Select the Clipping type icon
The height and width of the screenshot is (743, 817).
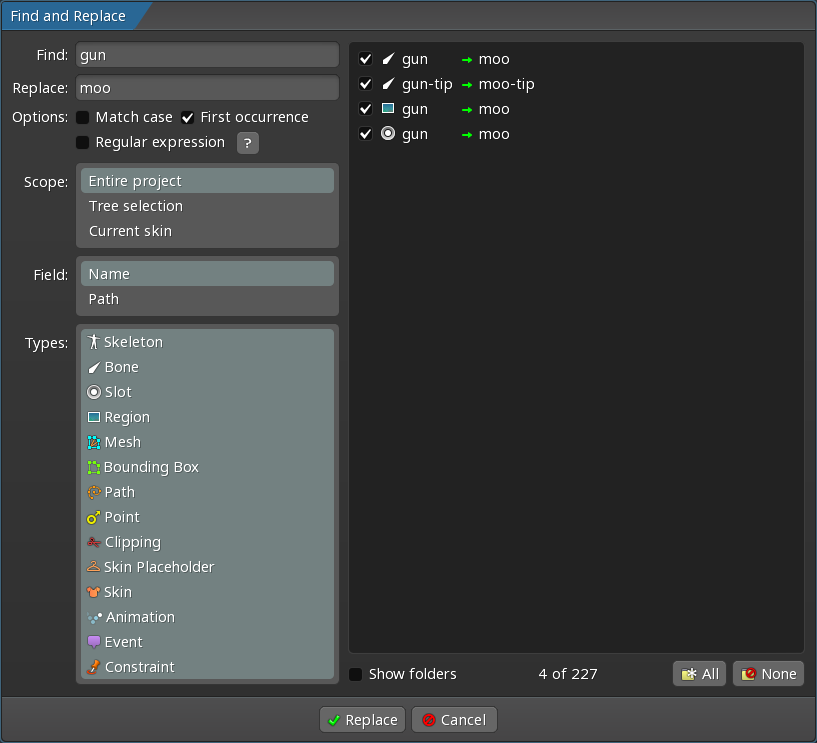pos(94,542)
